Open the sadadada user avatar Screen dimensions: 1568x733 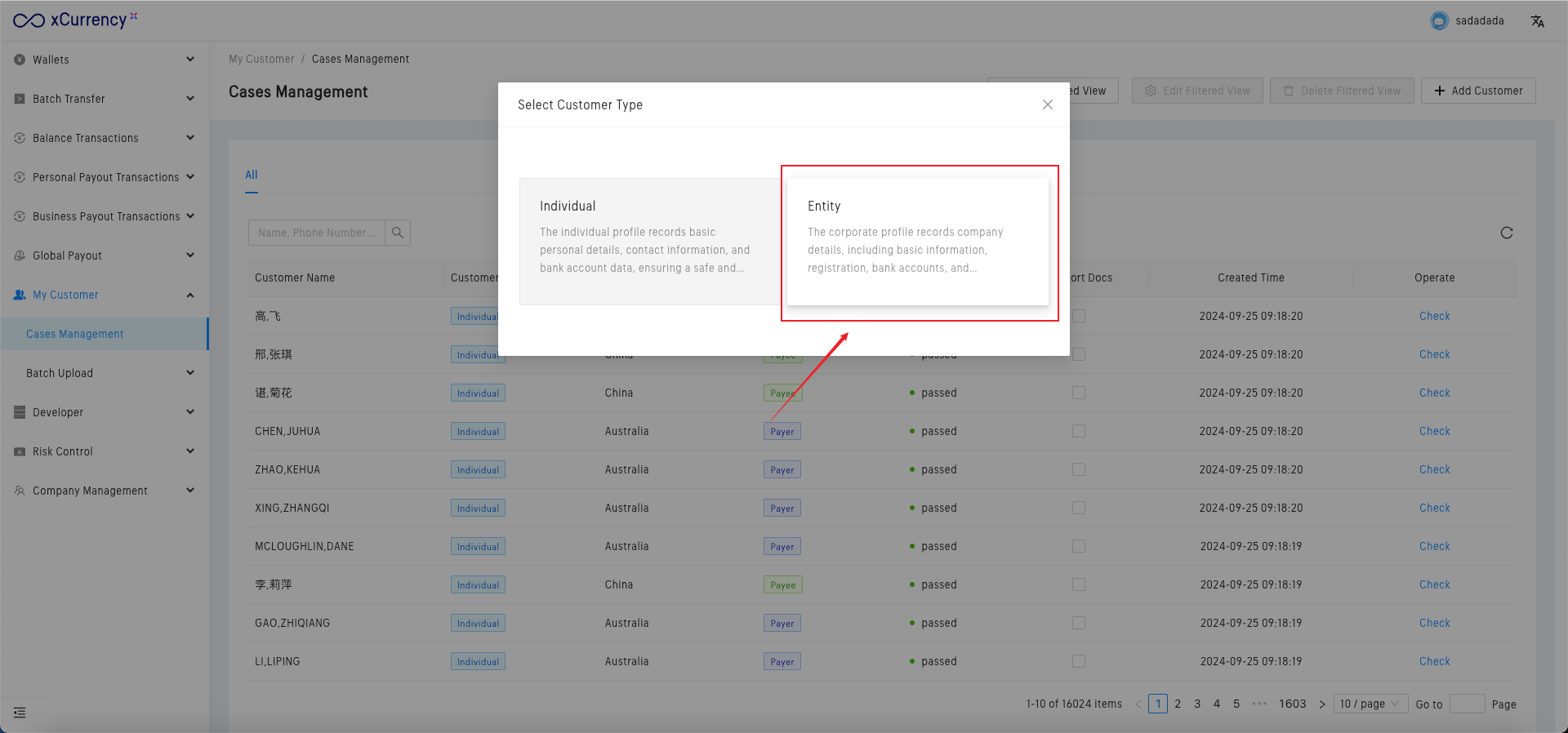(1440, 21)
